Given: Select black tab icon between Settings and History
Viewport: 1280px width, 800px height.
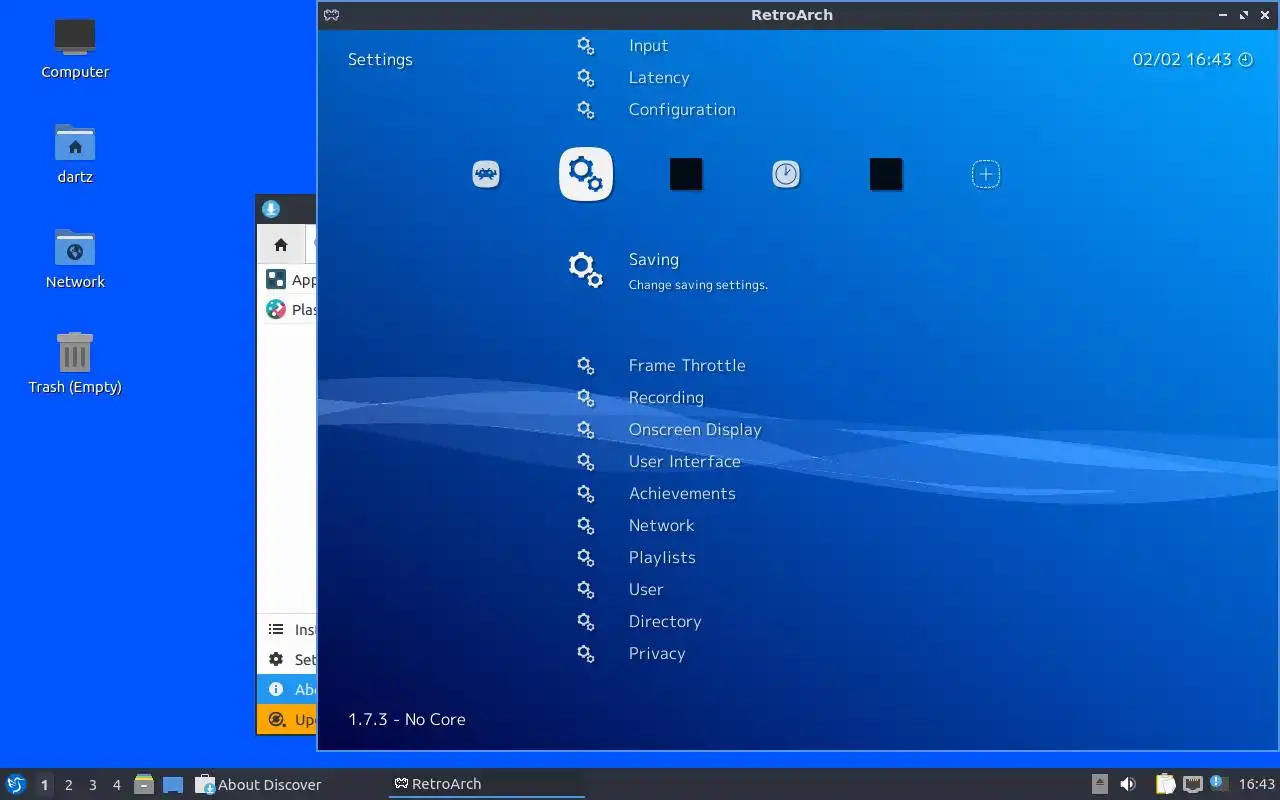Looking at the screenshot, I should pos(686,175).
